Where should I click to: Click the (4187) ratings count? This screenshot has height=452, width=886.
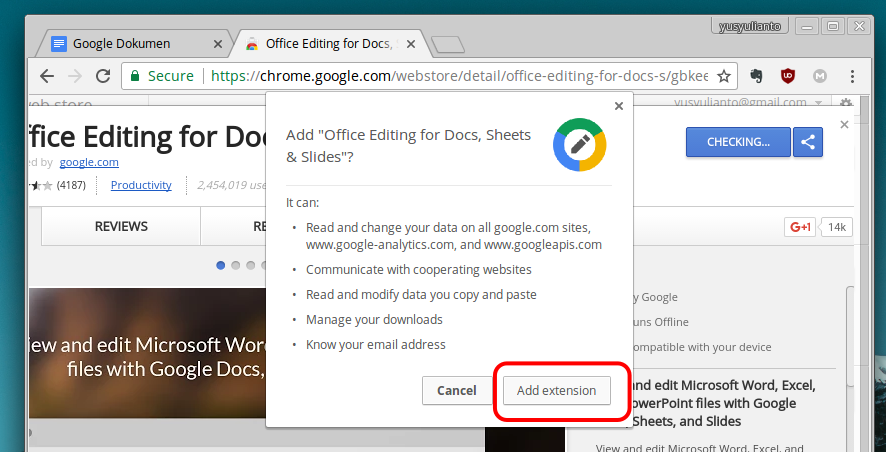coord(71,185)
